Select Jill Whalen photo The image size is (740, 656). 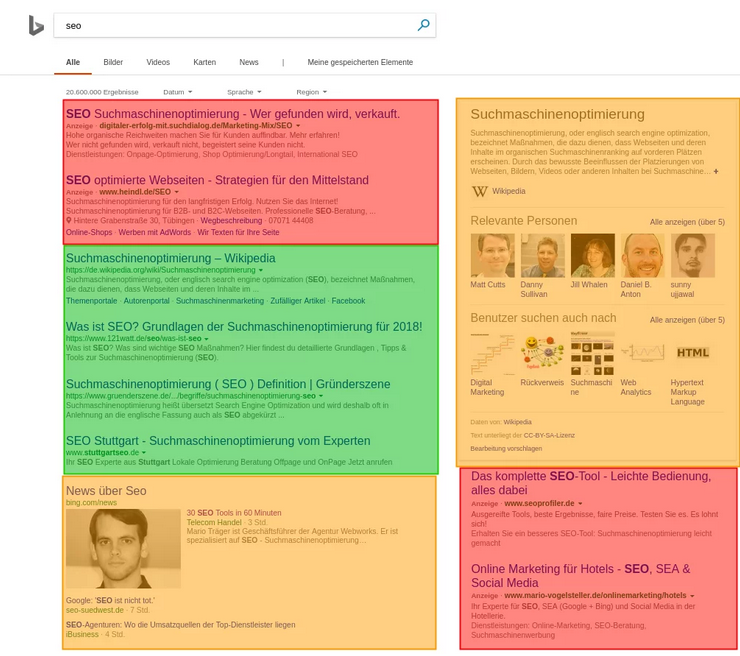tap(593, 255)
